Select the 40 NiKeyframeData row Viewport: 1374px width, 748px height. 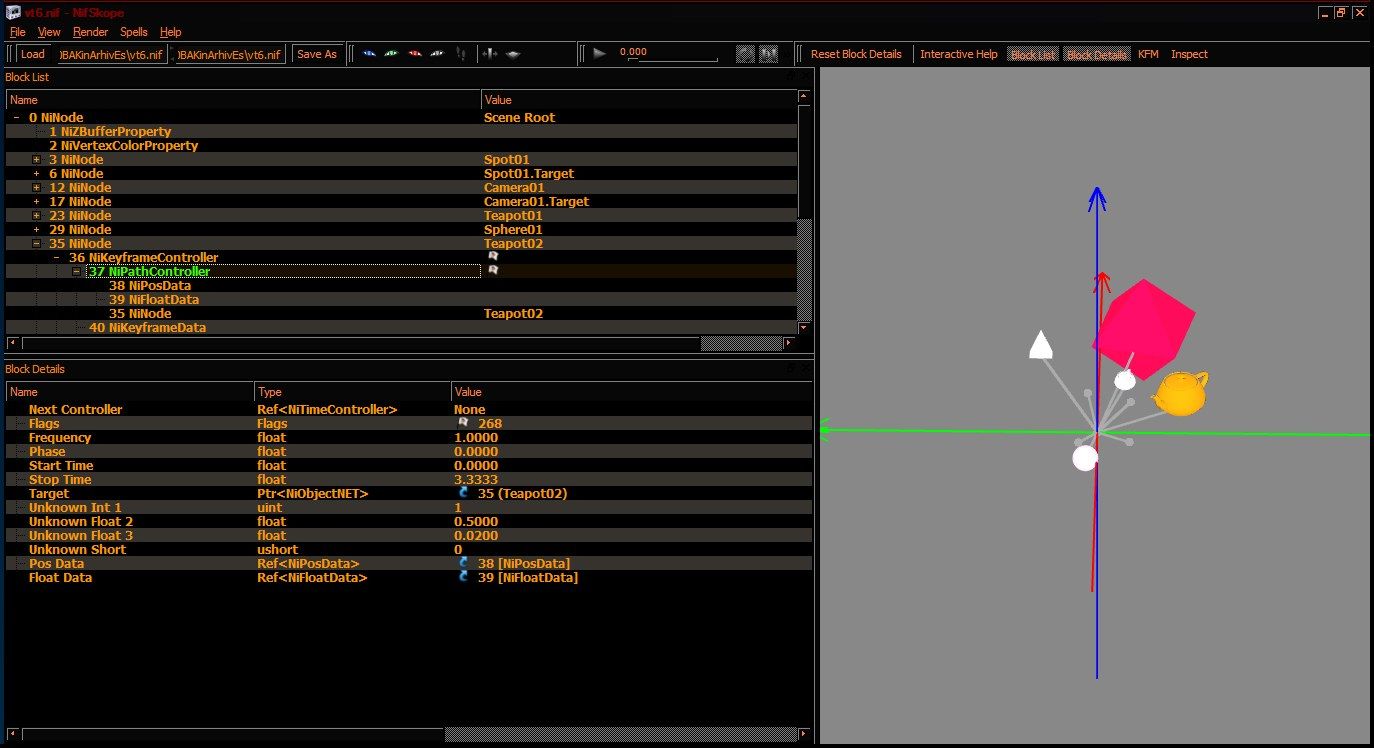tap(400, 327)
